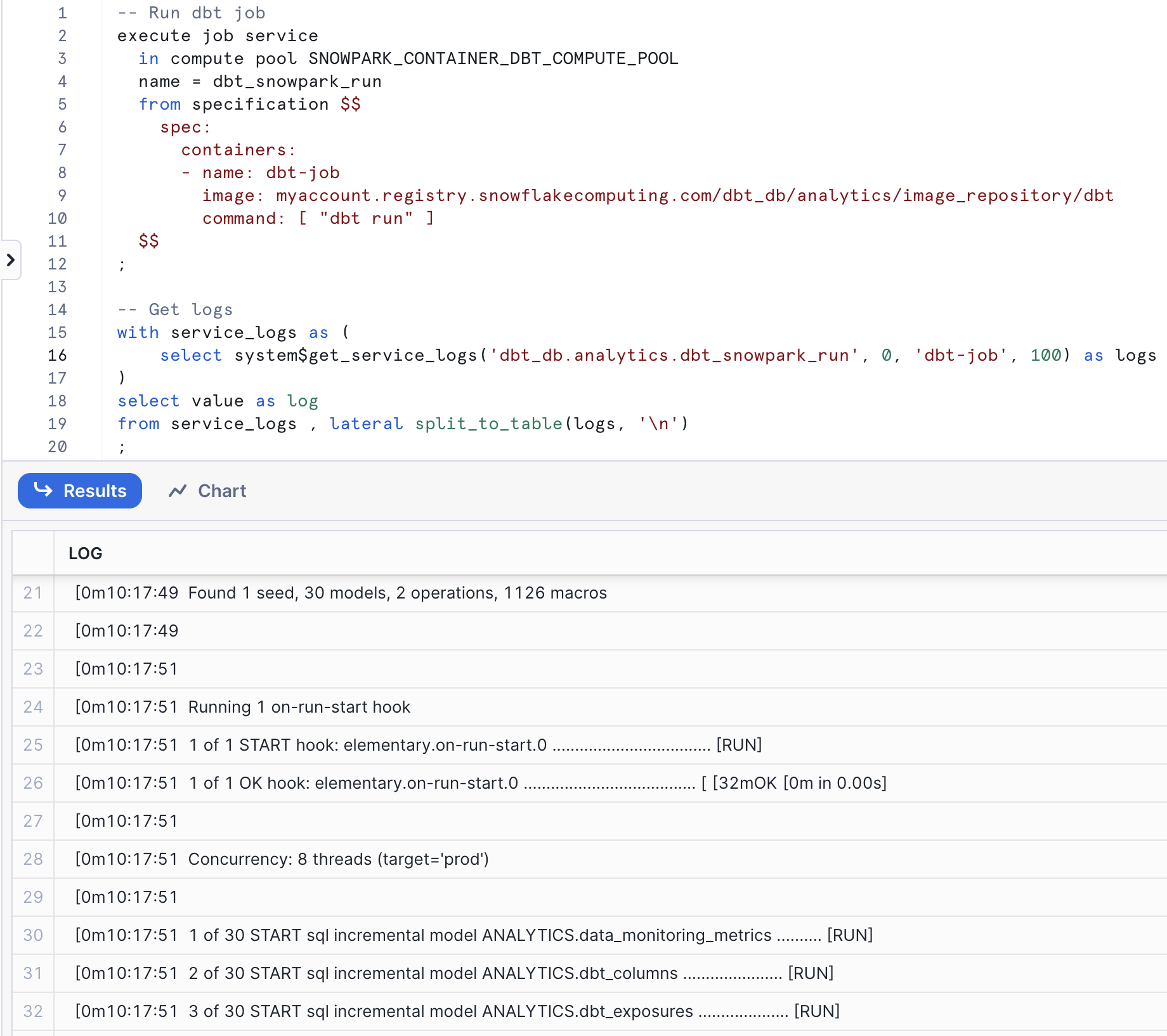
Task: Click the Results arrow icon
Action: [43, 489]
